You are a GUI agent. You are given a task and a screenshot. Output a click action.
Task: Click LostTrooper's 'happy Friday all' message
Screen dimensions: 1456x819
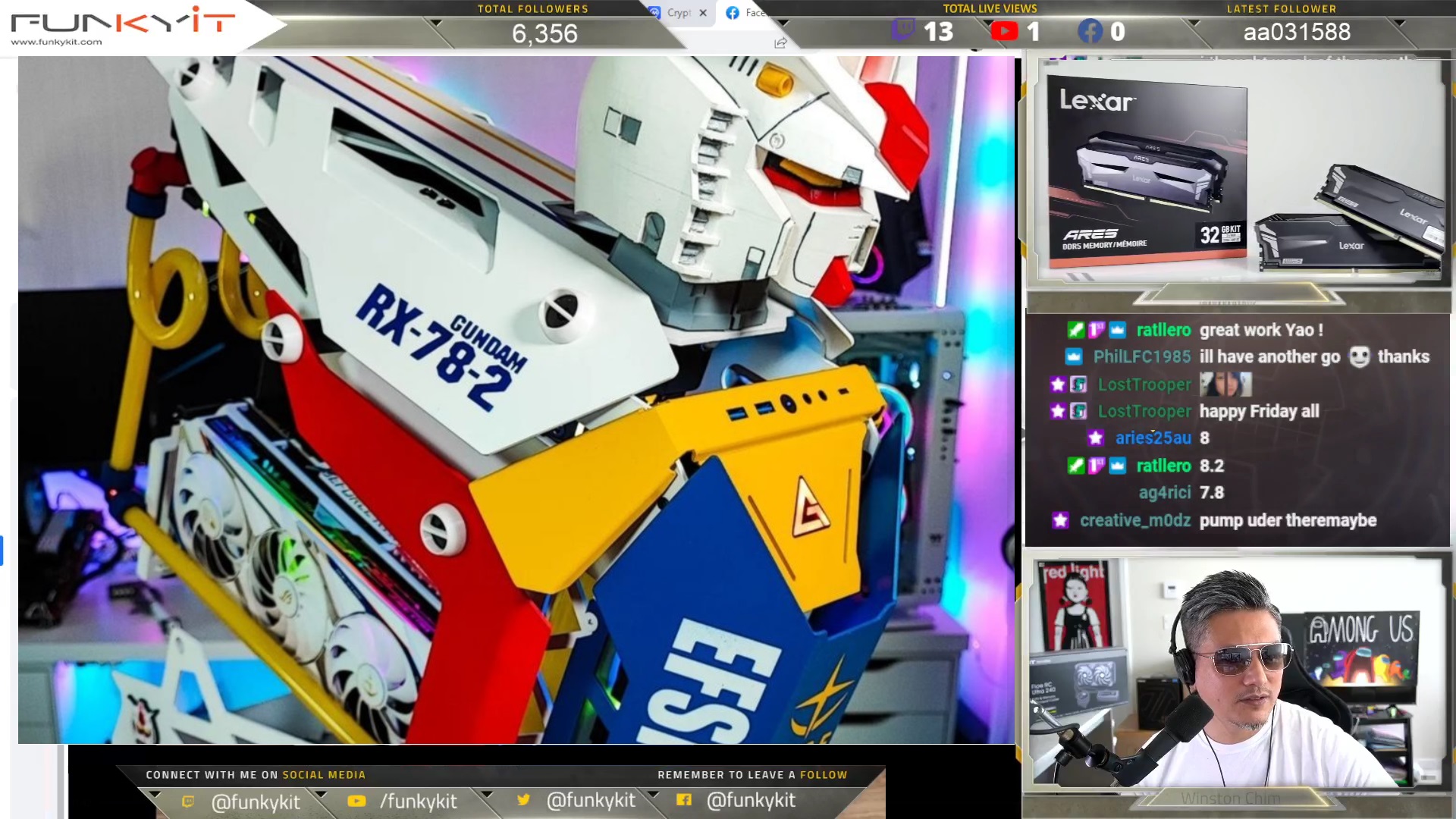click(1259, 412)
